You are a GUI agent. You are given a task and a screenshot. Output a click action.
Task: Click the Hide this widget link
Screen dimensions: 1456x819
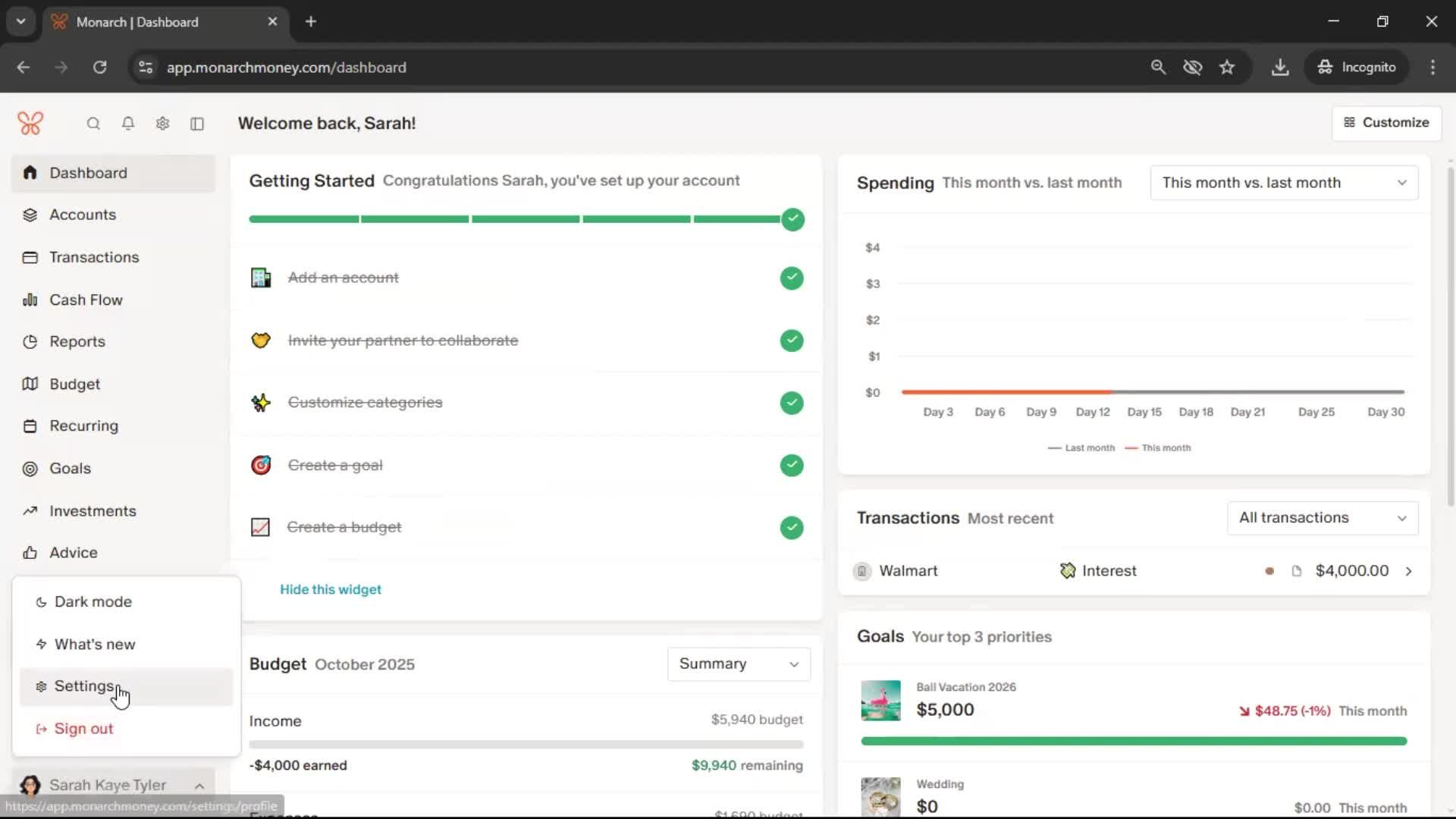click(x=331, y=590)
